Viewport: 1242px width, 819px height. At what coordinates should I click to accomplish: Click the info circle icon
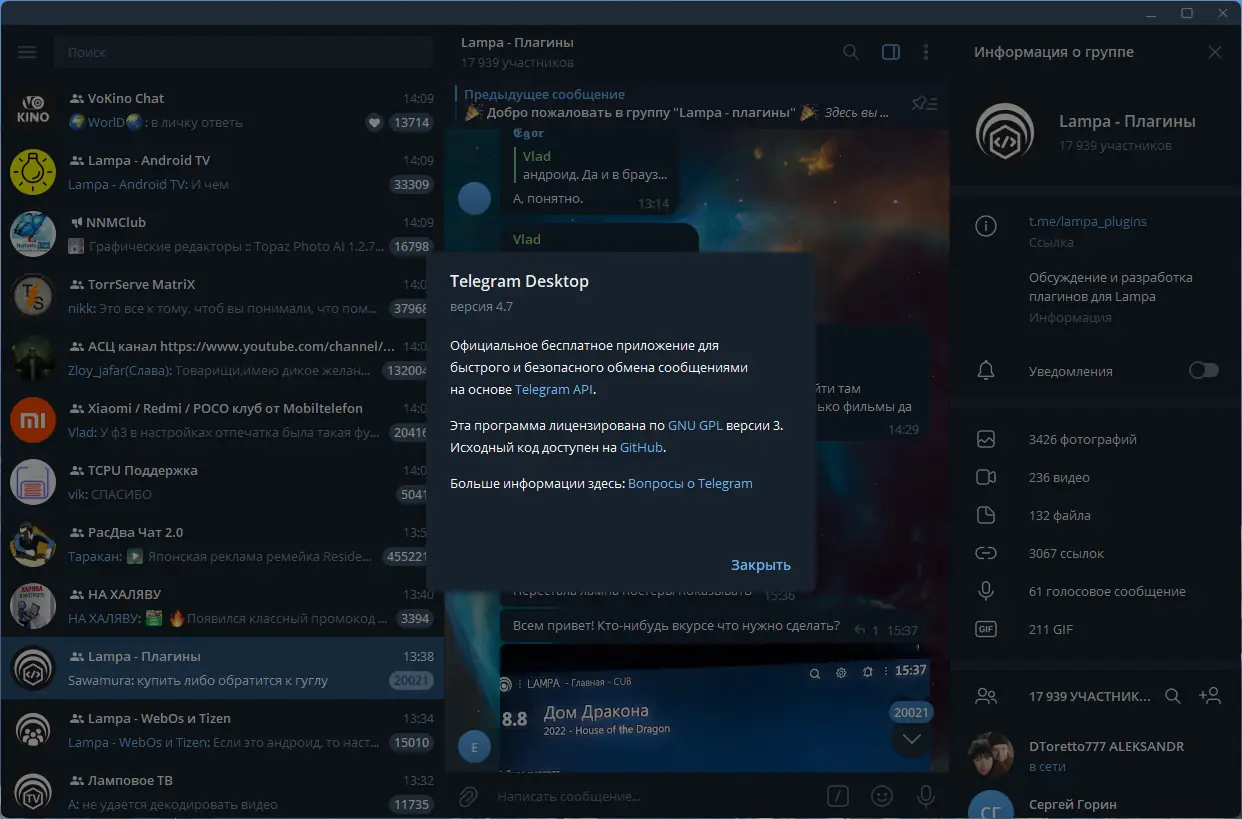pos(986,226)
